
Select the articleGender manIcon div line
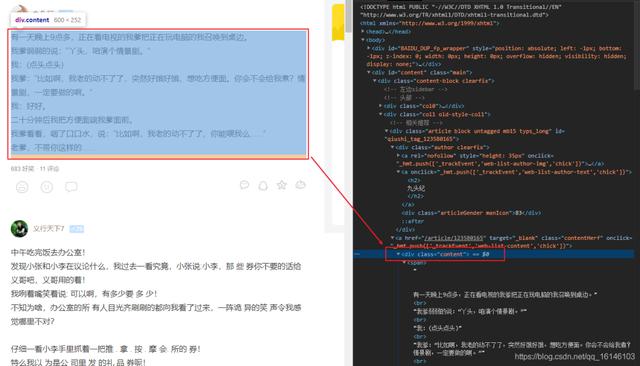[471, 213]
